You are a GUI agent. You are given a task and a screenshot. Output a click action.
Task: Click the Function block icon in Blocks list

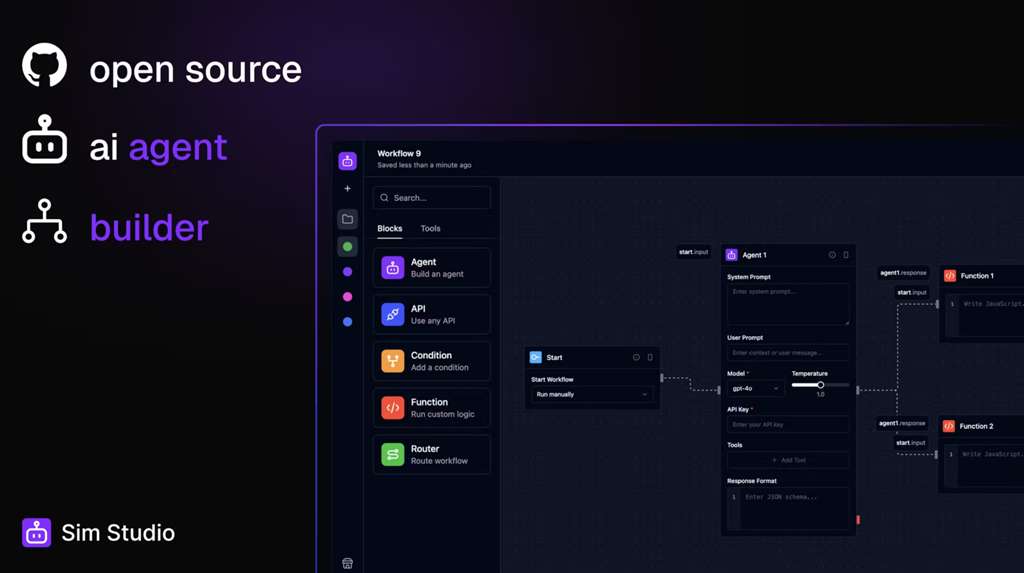(392, 408)
